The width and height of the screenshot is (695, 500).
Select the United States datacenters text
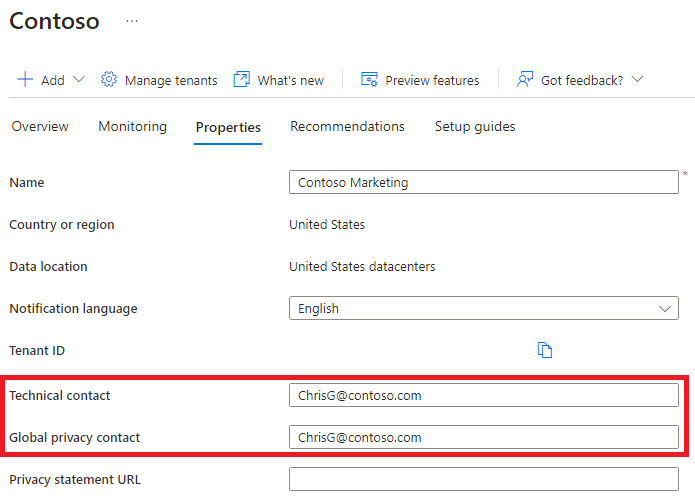(x=362, y=266)
